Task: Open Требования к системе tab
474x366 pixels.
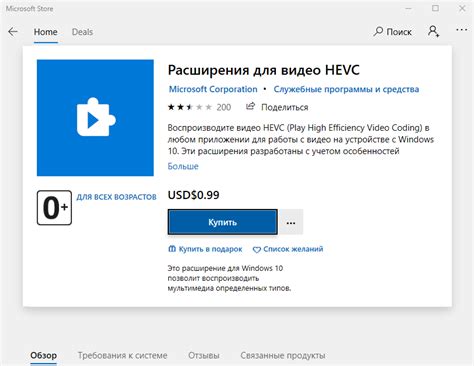Action: point(123,355)
